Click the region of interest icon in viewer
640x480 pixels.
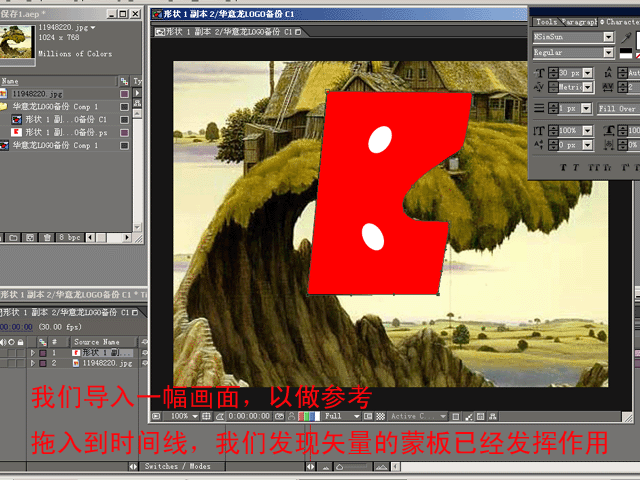[368, 416]
